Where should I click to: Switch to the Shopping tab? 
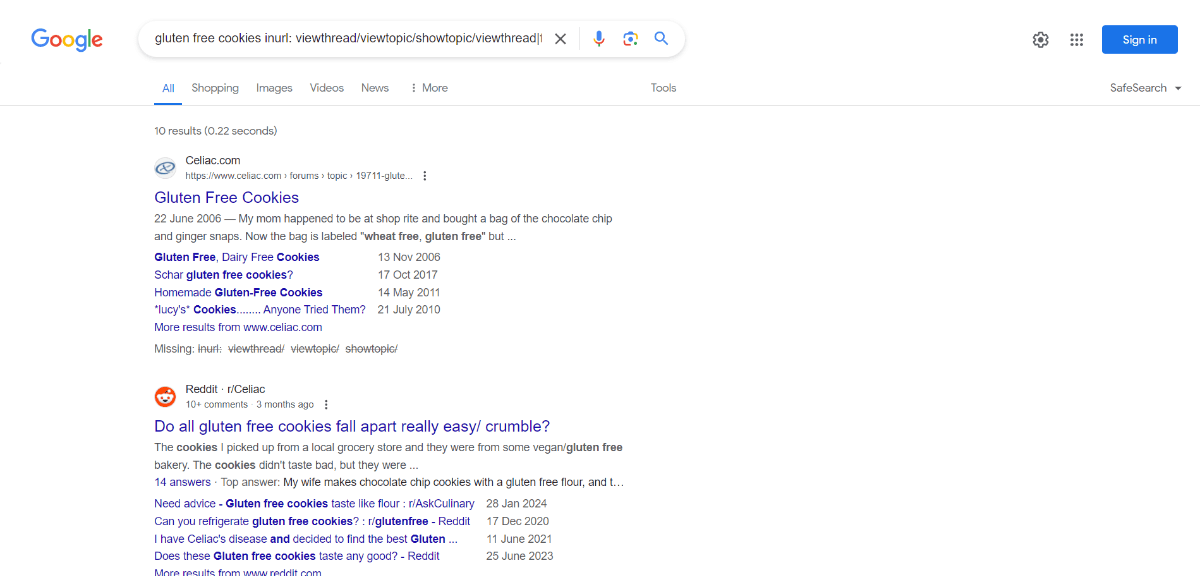pyautogui.click(x=215, y=88)
